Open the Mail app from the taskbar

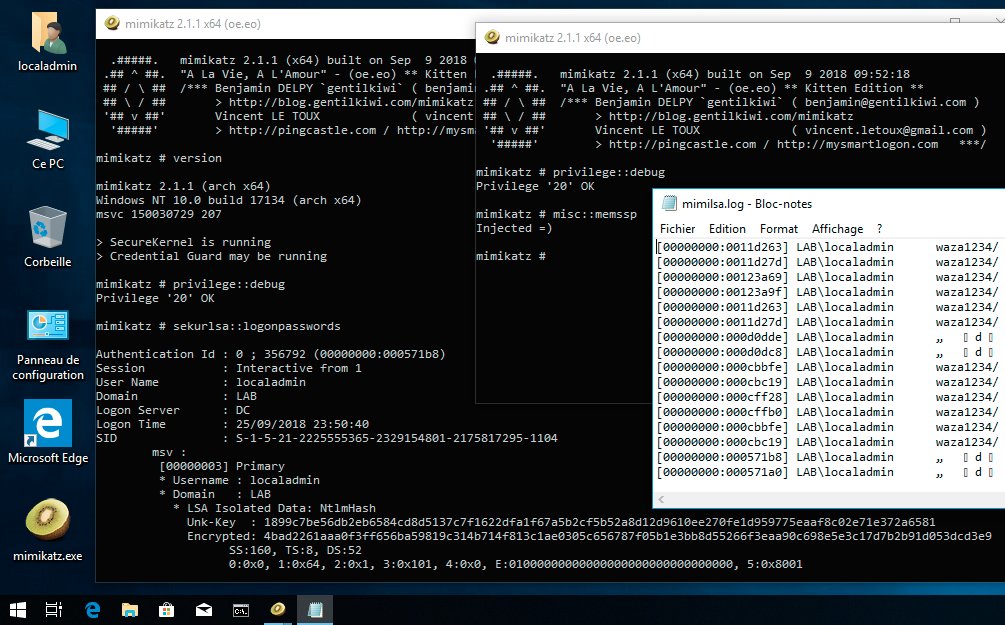tap(204, 610)
